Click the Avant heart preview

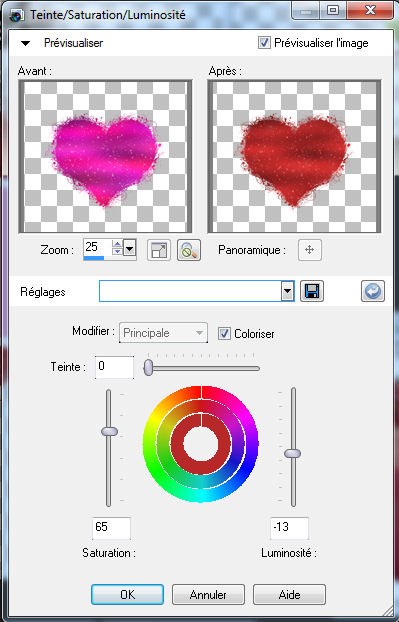click(105, 156)
